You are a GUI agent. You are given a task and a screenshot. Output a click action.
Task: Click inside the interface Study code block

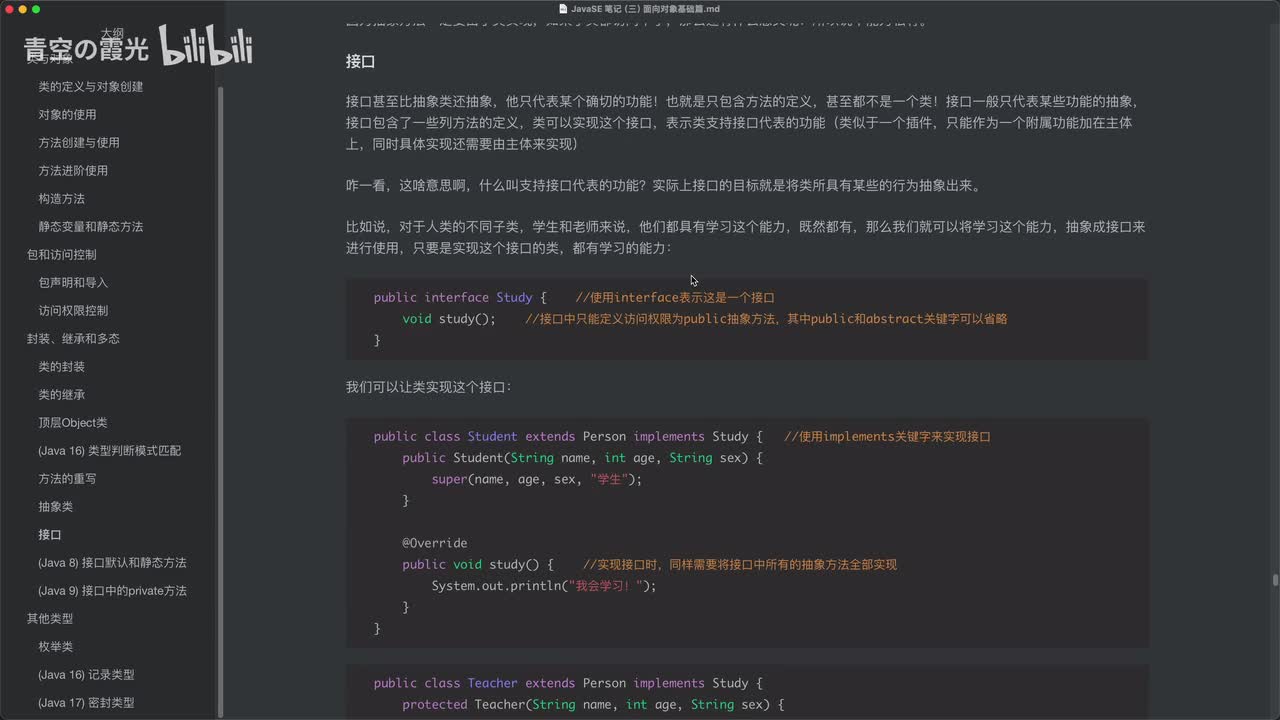click(x=746, y=319)
